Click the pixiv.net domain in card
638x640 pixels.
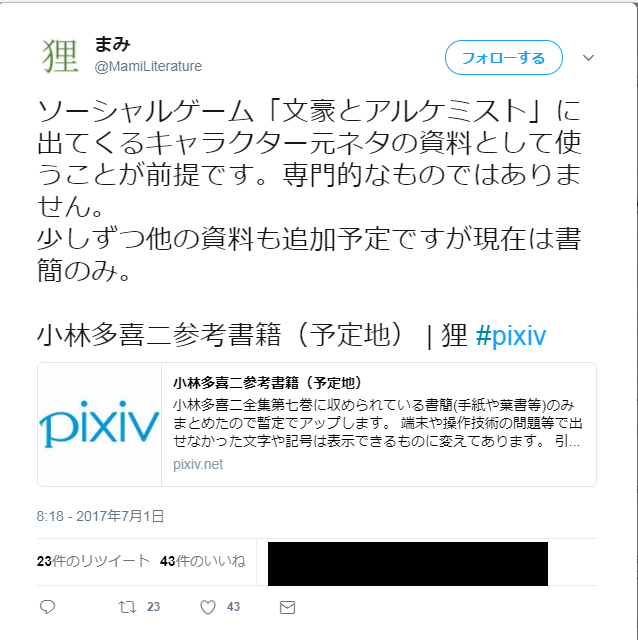[198, 464]
